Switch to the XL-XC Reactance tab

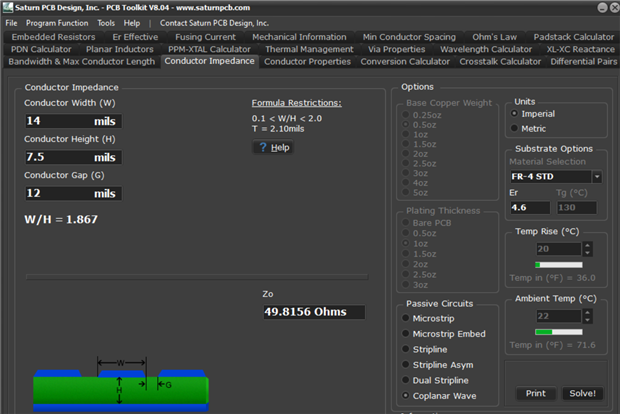(x=580, y=49)
